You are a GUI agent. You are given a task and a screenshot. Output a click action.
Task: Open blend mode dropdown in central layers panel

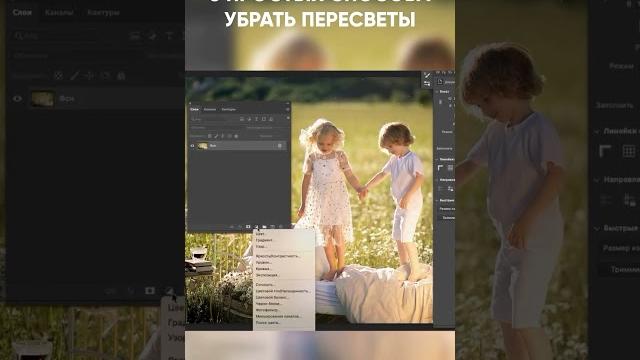pos(216,127)
